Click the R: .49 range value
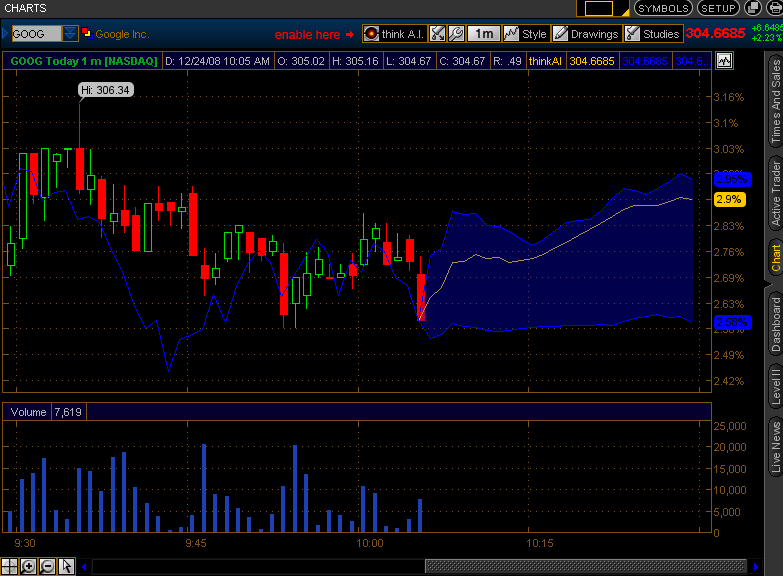 (507, 61)
